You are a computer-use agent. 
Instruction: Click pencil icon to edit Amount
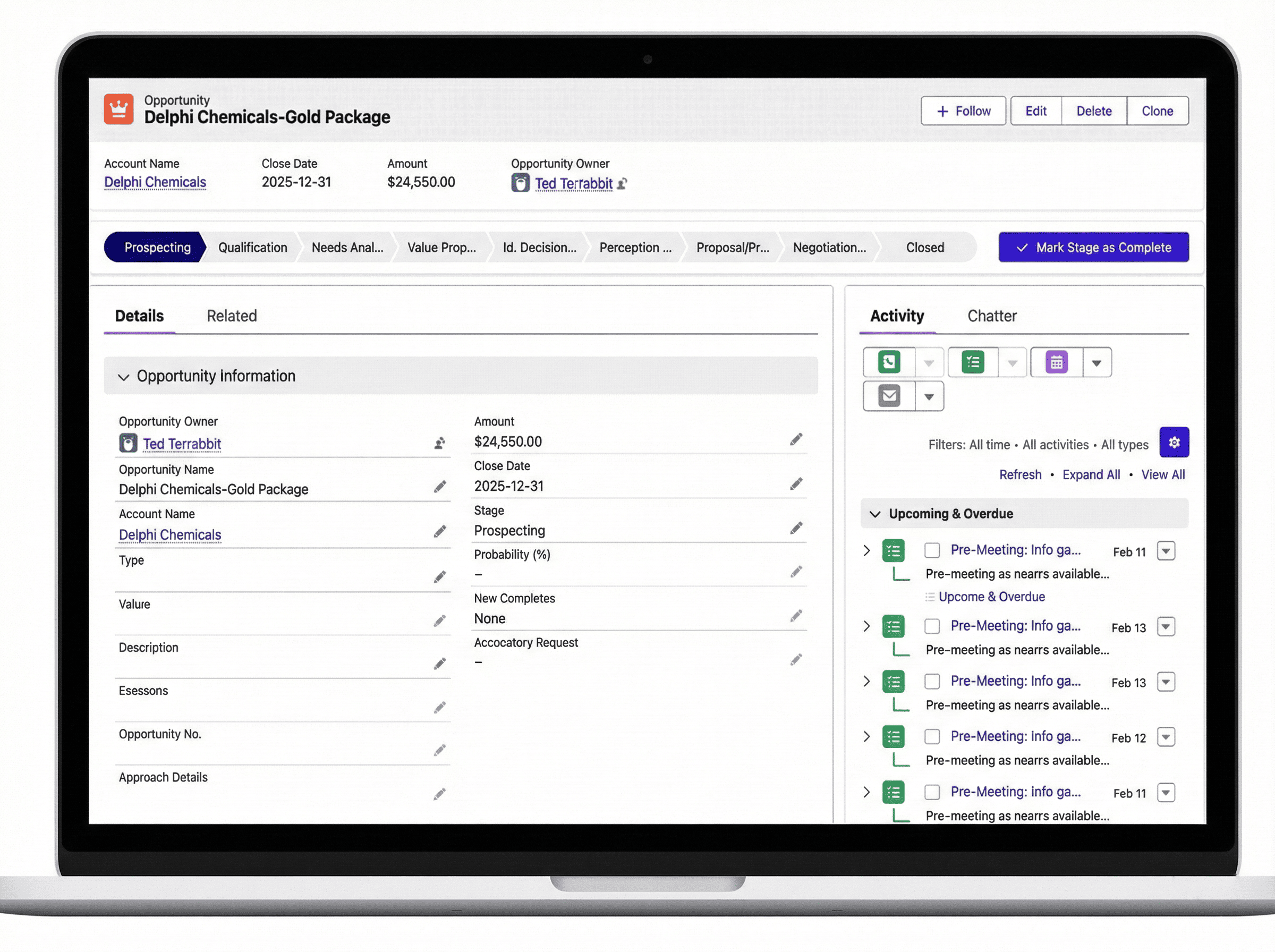796,440
